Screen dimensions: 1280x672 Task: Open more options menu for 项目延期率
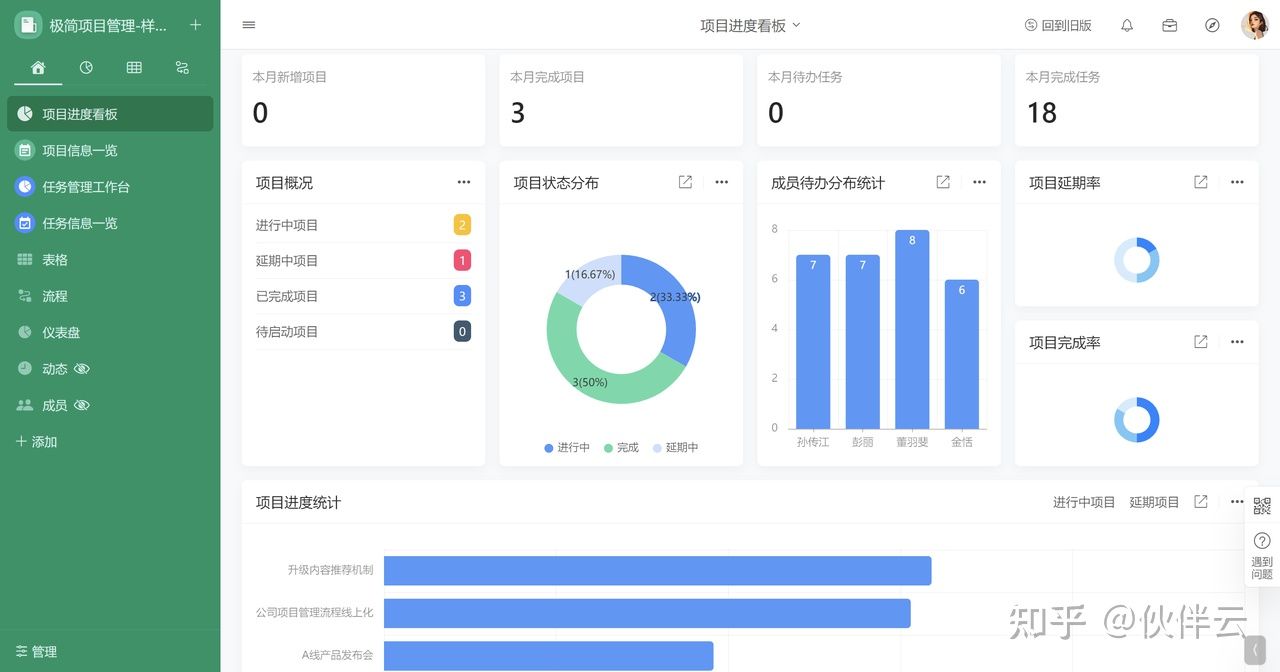point(1237,182)
